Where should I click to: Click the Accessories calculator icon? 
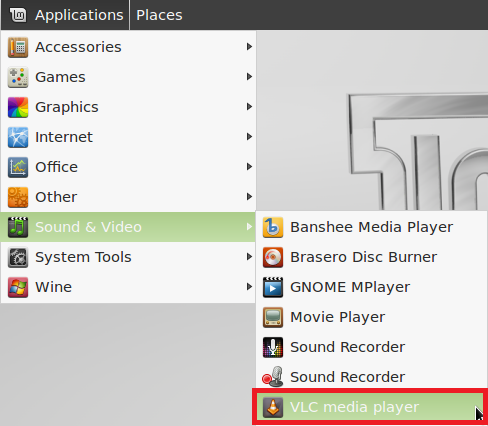18,47
